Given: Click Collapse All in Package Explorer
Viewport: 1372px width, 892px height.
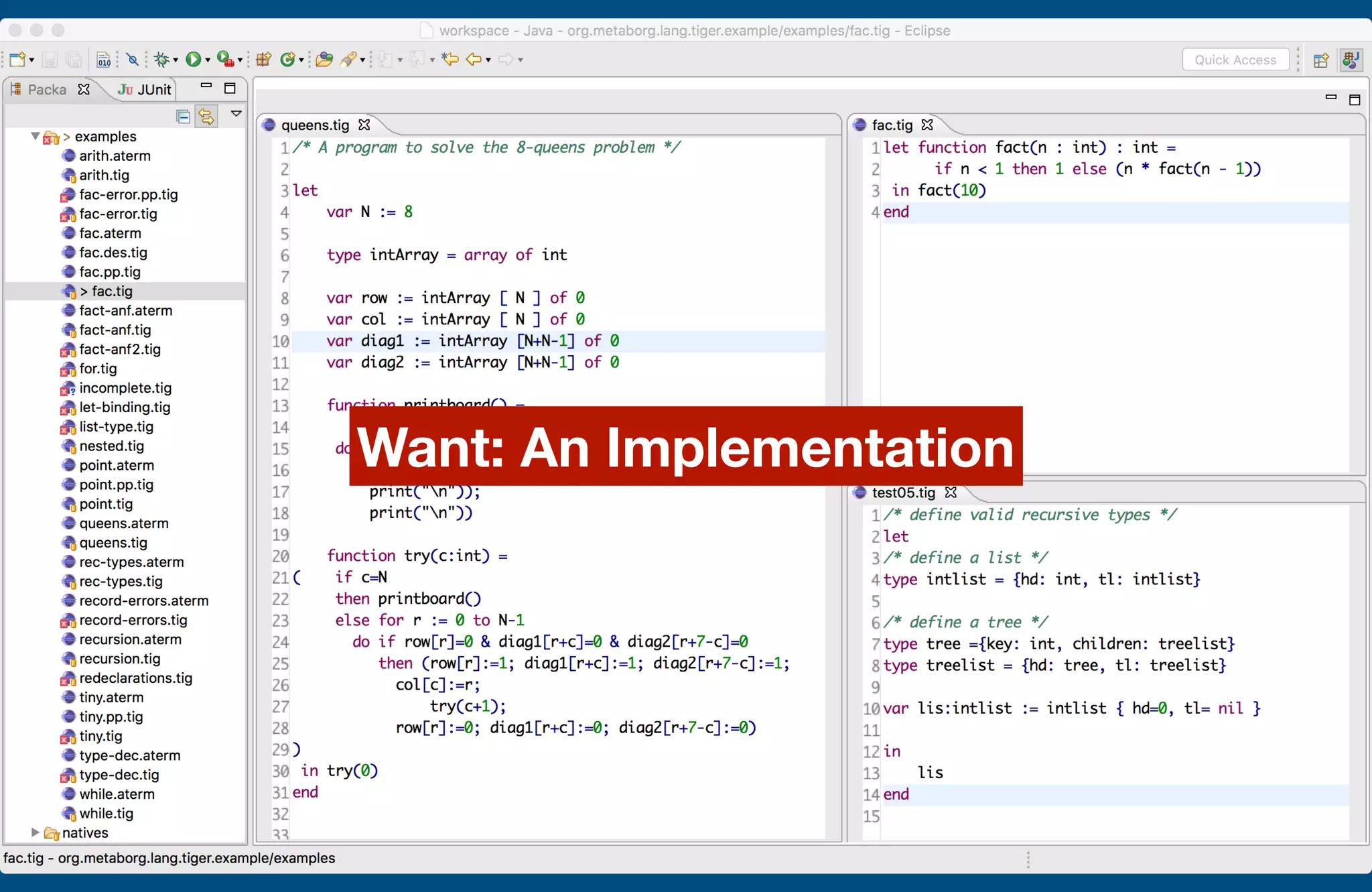Looking at the screenshot, I should pyautogui.click(x=183, y=117).
